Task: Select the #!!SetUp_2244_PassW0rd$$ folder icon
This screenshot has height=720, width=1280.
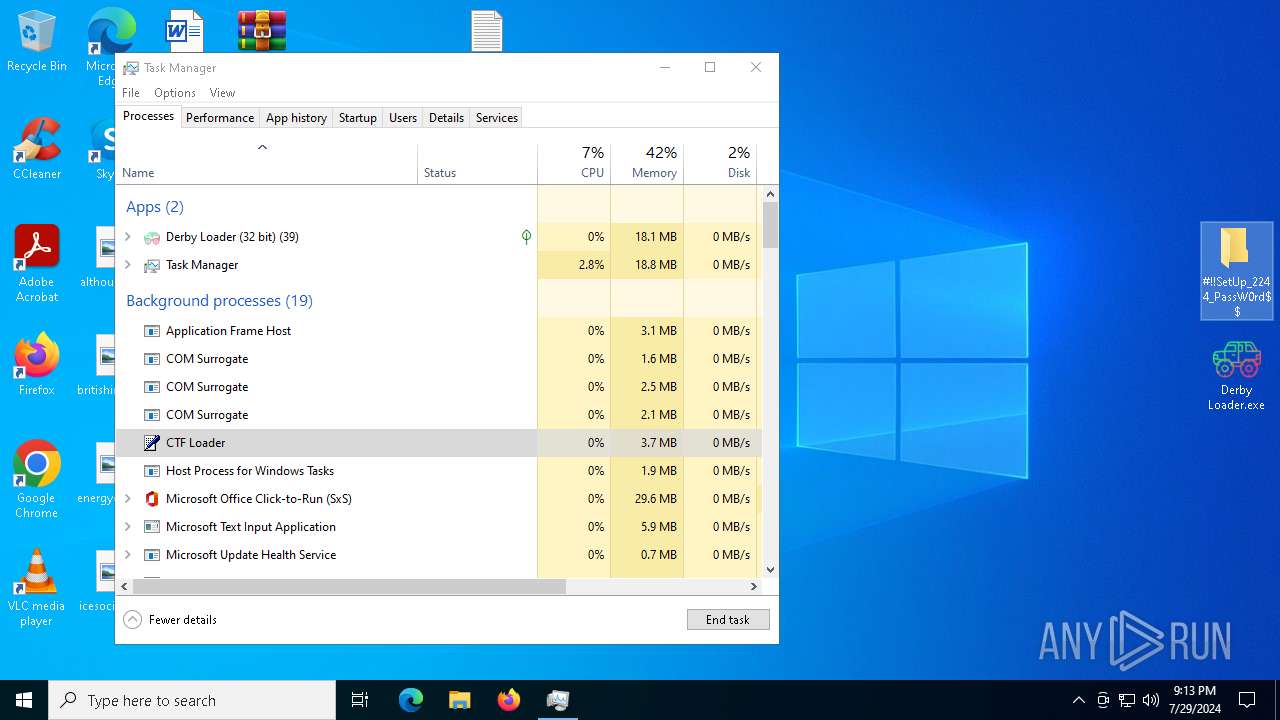Action: (1237, 271)
